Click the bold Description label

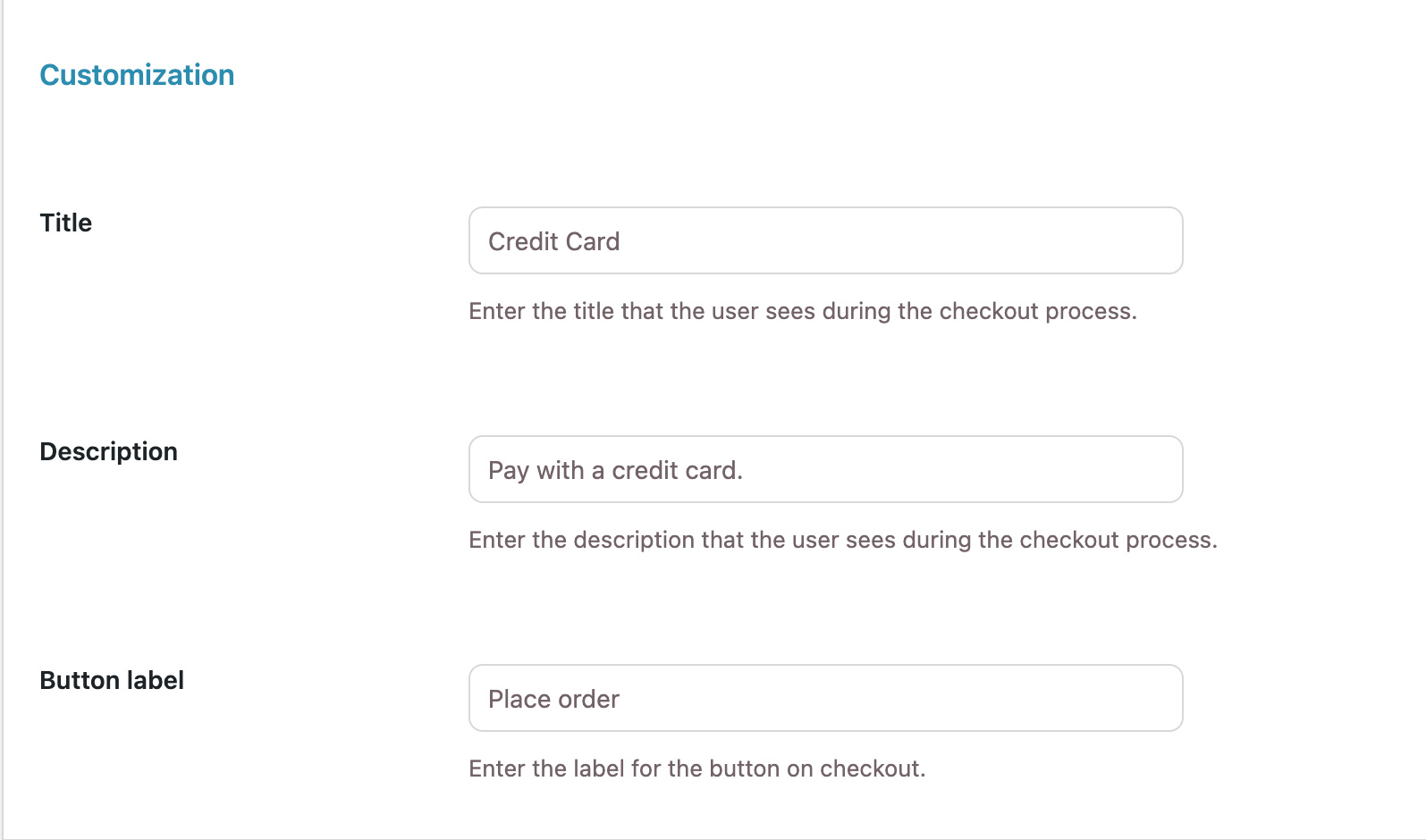[108, 451]
